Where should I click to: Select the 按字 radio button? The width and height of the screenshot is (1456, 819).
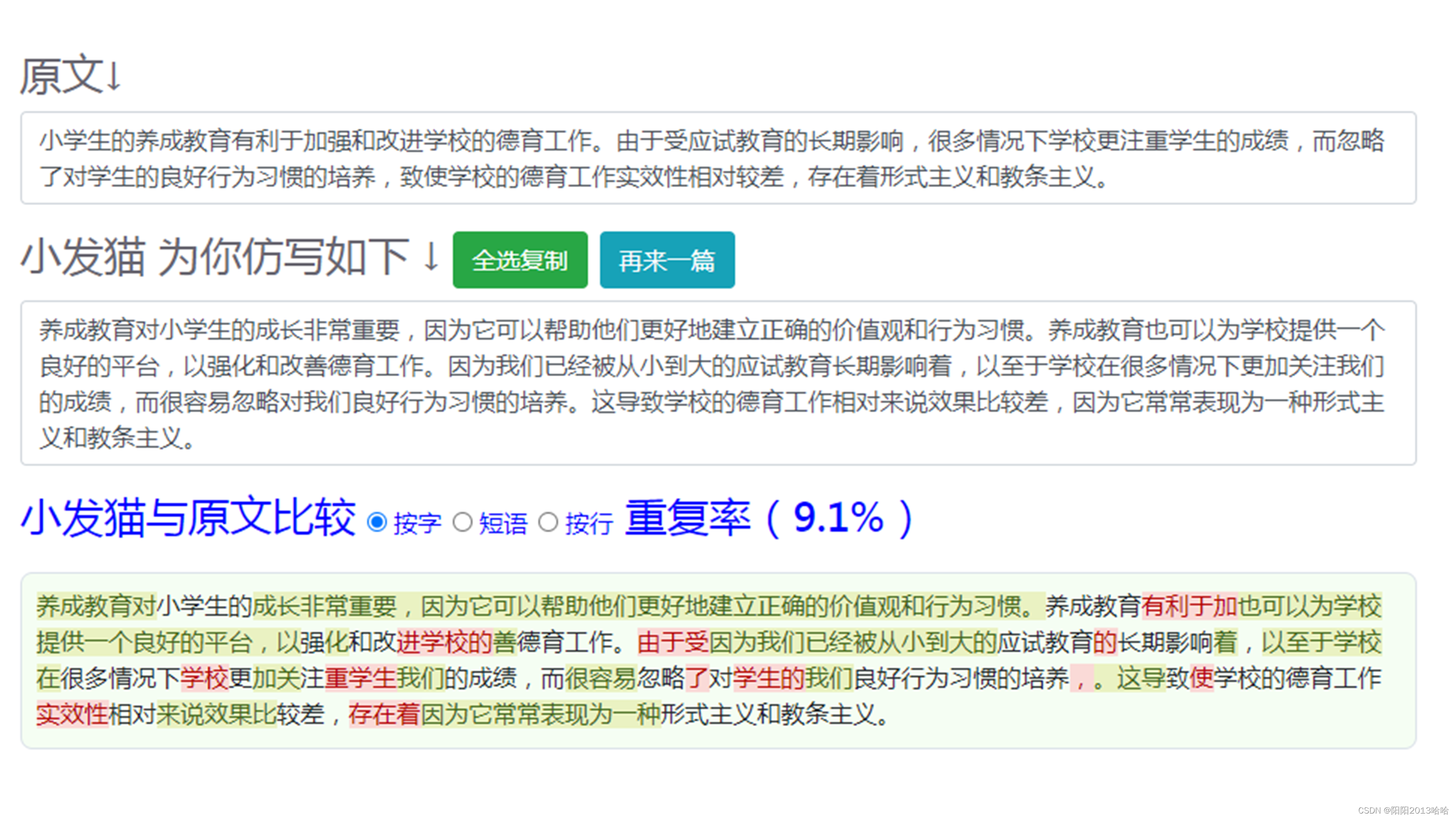pos(377,522)
